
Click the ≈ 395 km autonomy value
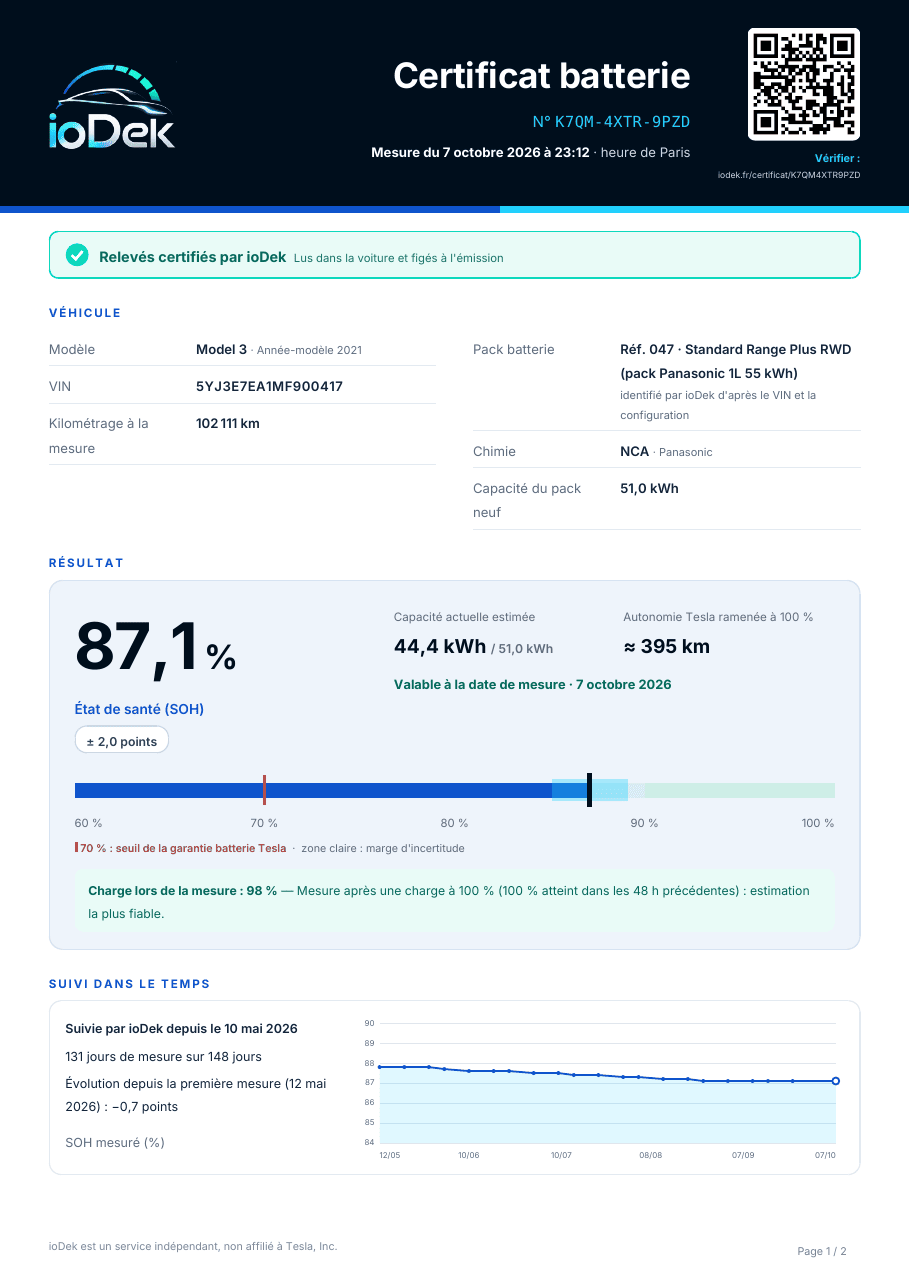pos(667,646)
